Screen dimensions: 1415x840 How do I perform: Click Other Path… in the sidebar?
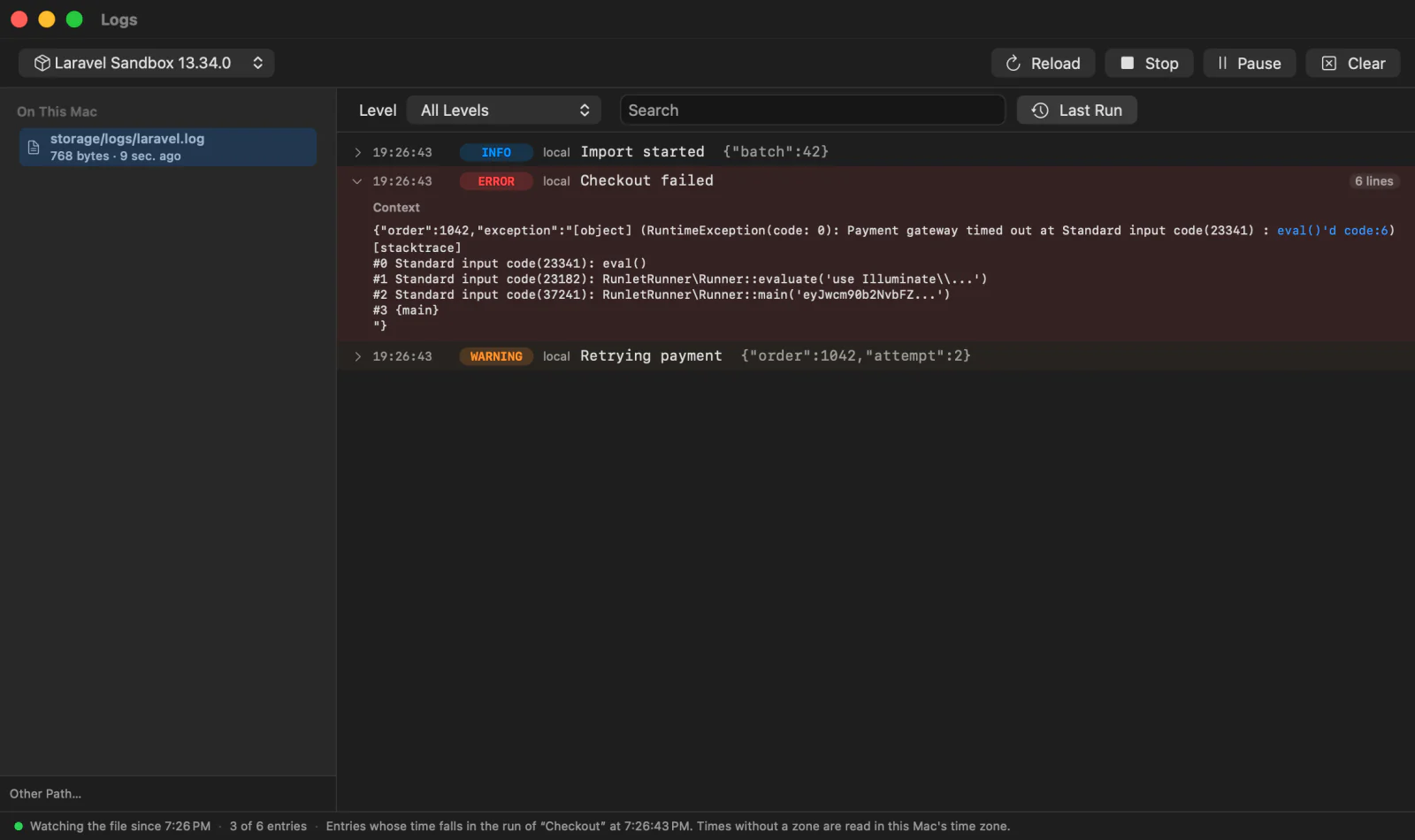click(x=46, y=794)
